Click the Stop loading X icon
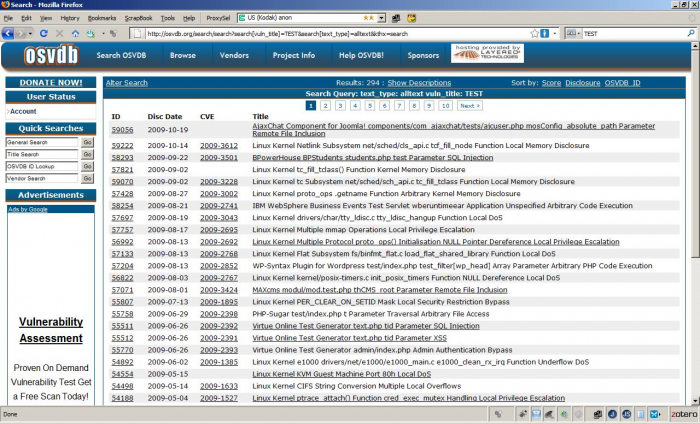This screenshot has width=700, height=424. point(59,33)
